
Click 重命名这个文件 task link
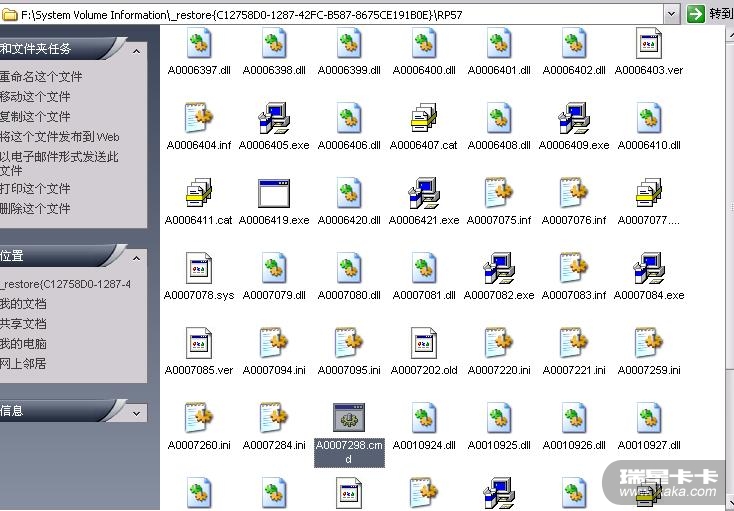tap(41, 76)
